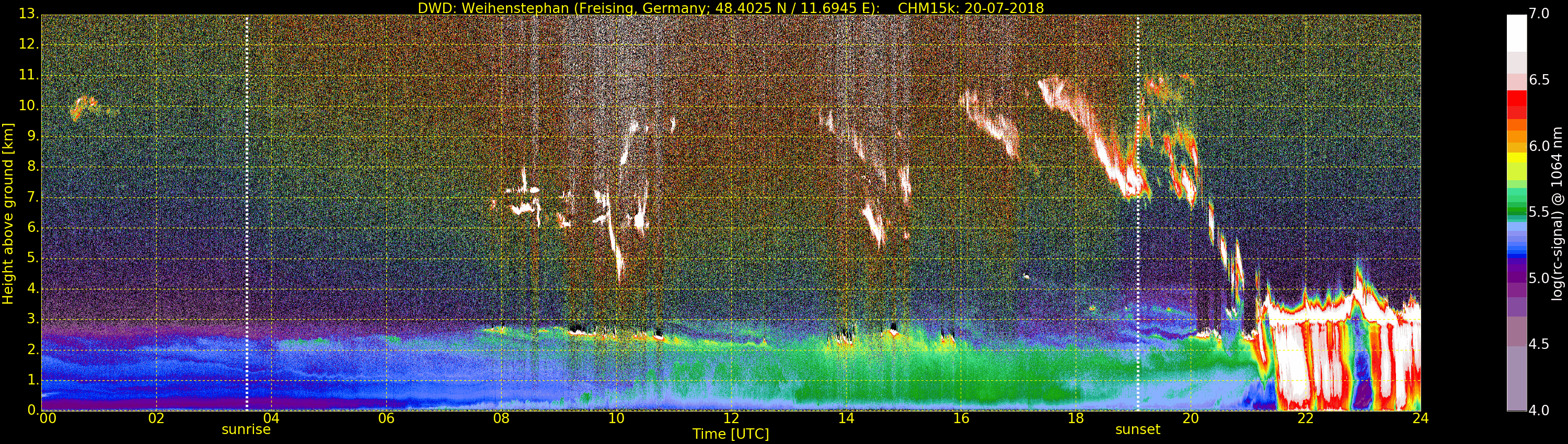Image resolution: width=1568 pixels, height=444 pixels.
Task: Click the 'sunset' label below axis
Action: tap(1138, 429)
